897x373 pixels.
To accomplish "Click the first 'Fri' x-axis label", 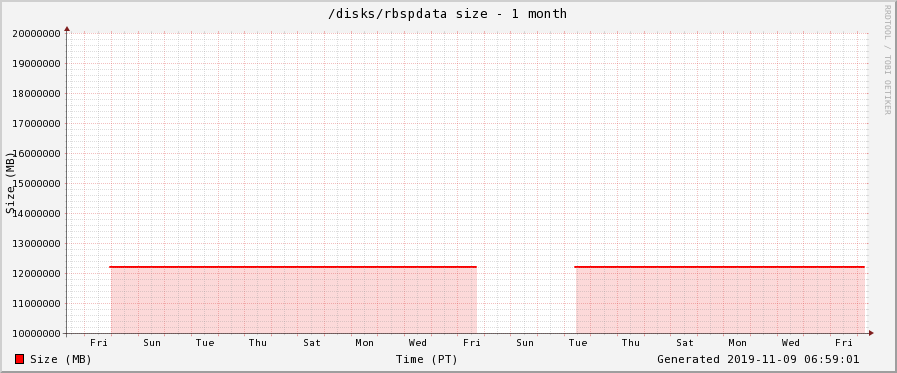I will [x=99, y=343].
